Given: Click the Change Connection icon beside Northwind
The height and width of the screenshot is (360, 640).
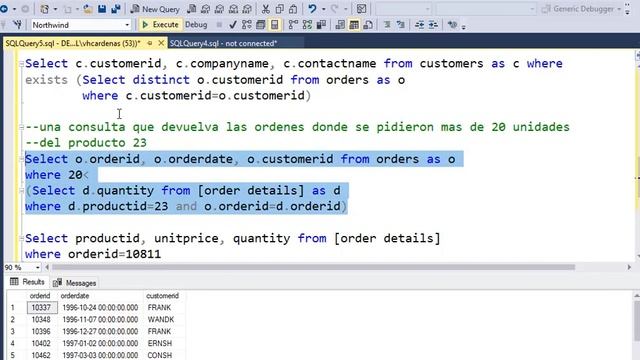Looking at the screenshot, I should tap(18, 25).
